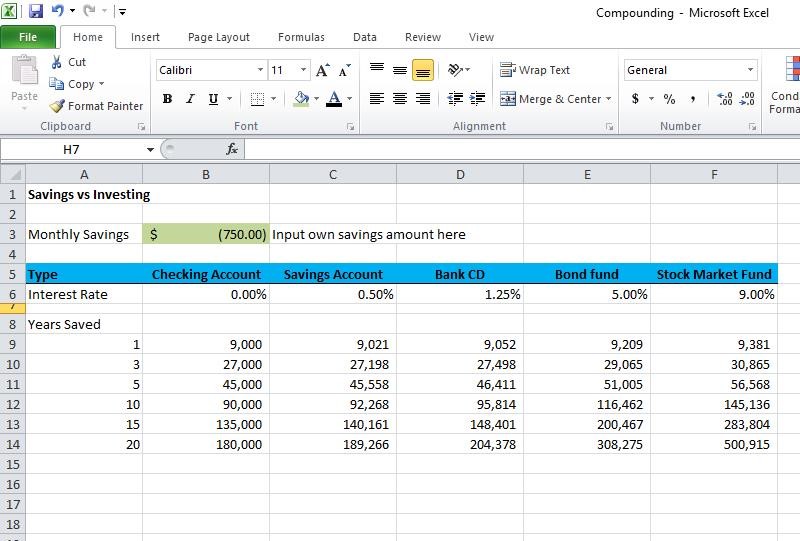Apply the yellow Fill Color bucket

pos(301,99)
